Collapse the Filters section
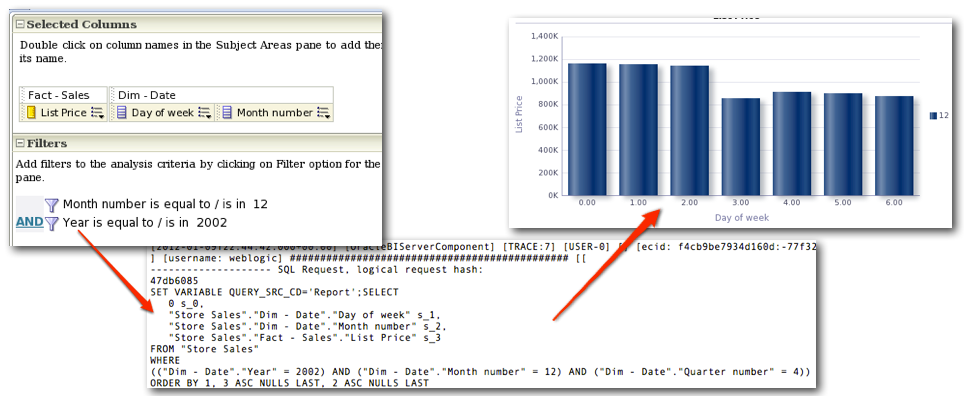The width and height of the screenshot is (964, 396). tap(20, 143)
